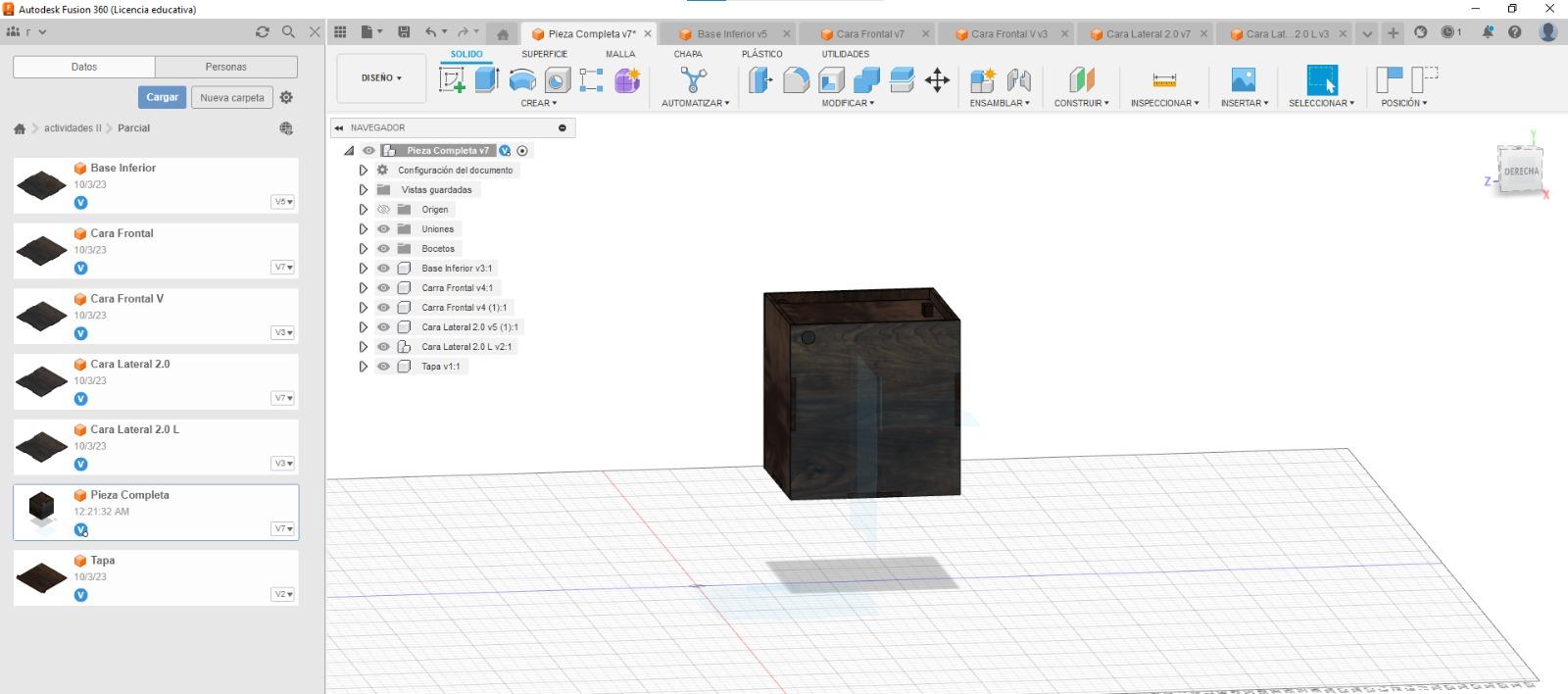The image size is (1568, 694).
Task: Hide Cara Lateral 2.0 v5 (1):1
Action: click(383, 327)
